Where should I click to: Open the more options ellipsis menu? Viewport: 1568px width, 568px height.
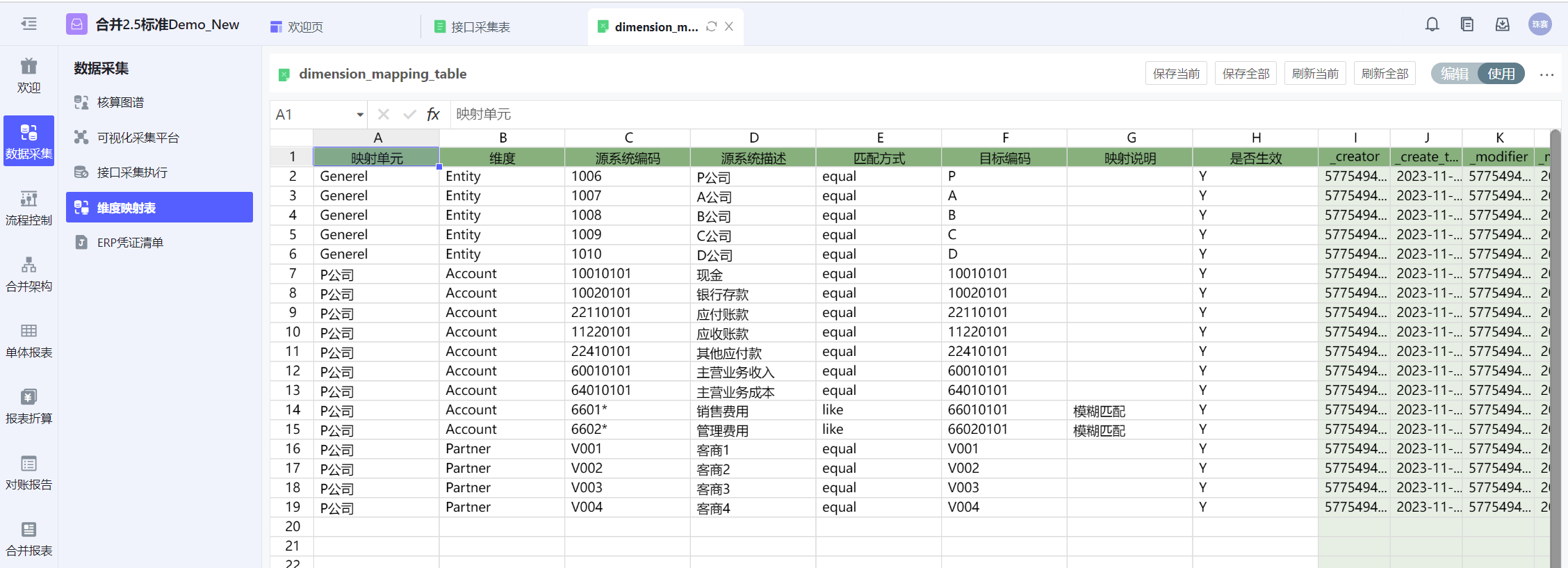[1546, 74]
